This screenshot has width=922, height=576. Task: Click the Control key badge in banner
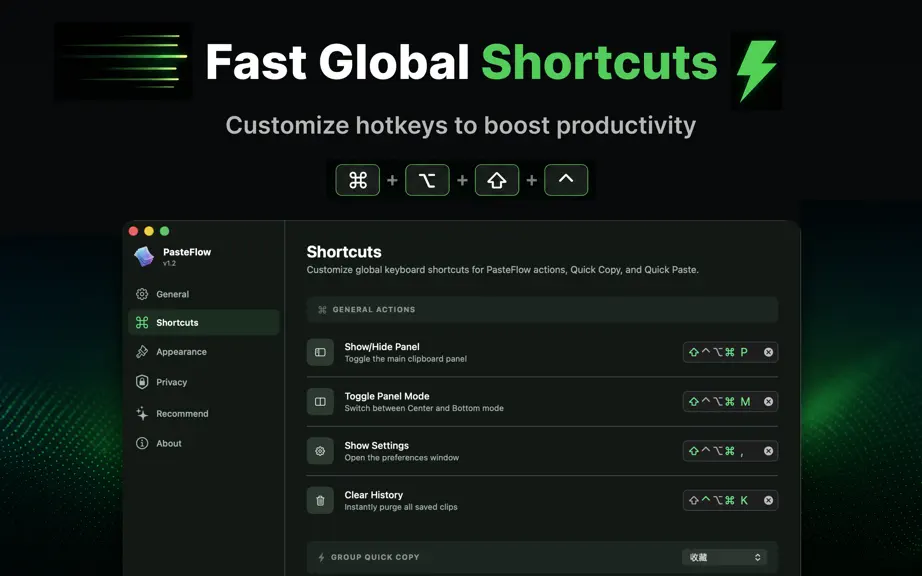click(x=566, y=180)
